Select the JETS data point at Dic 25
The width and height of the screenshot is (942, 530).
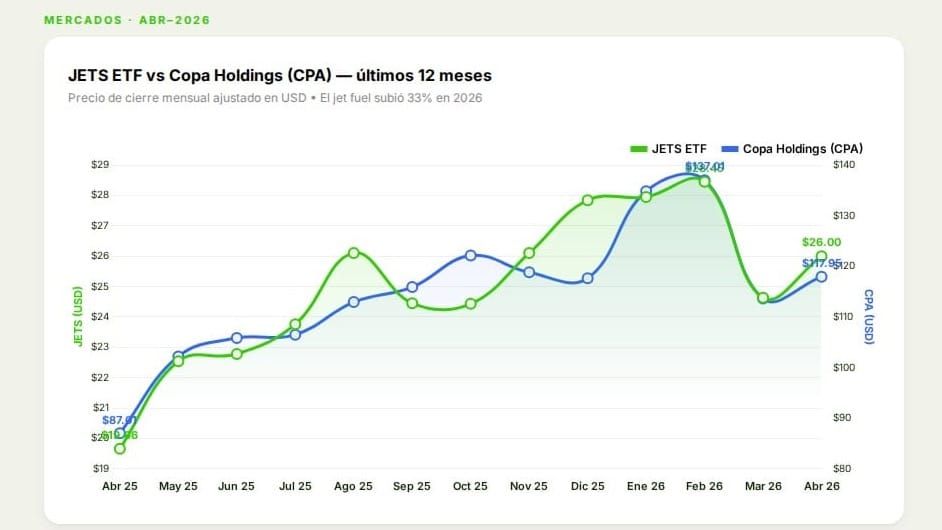588,200
